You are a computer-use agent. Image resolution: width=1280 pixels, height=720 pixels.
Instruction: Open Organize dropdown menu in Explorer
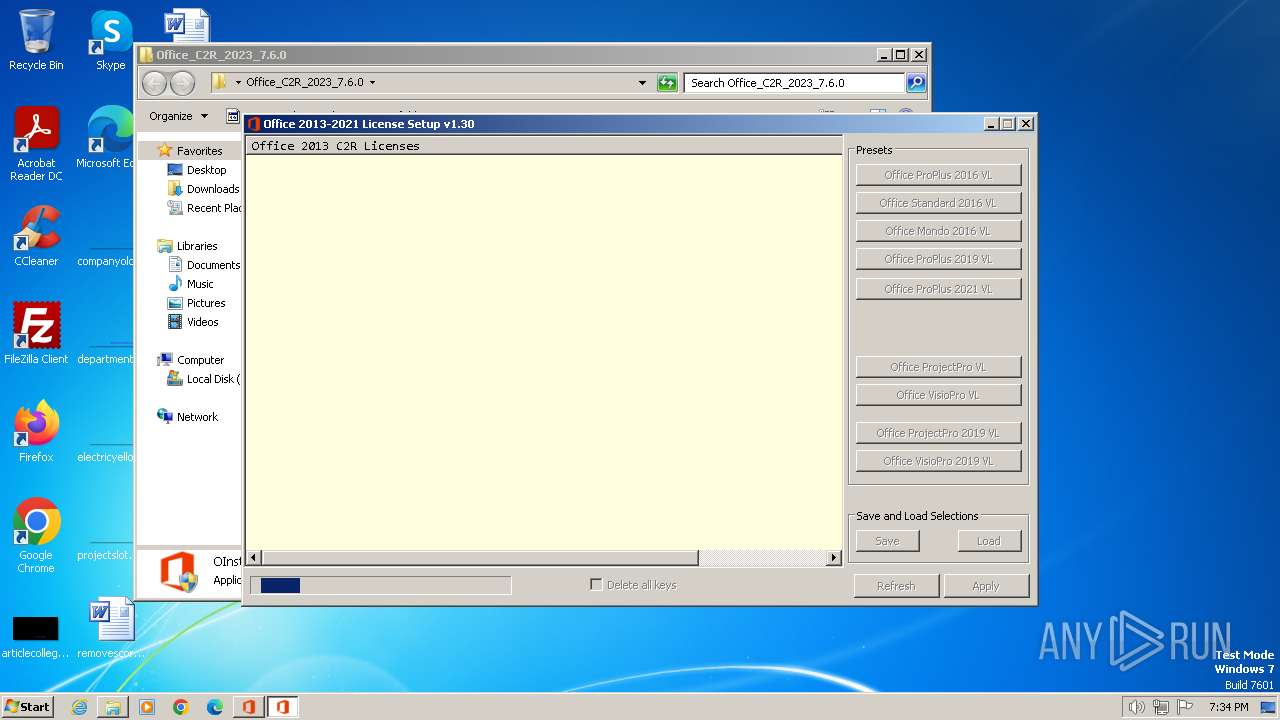pos(178,116)
